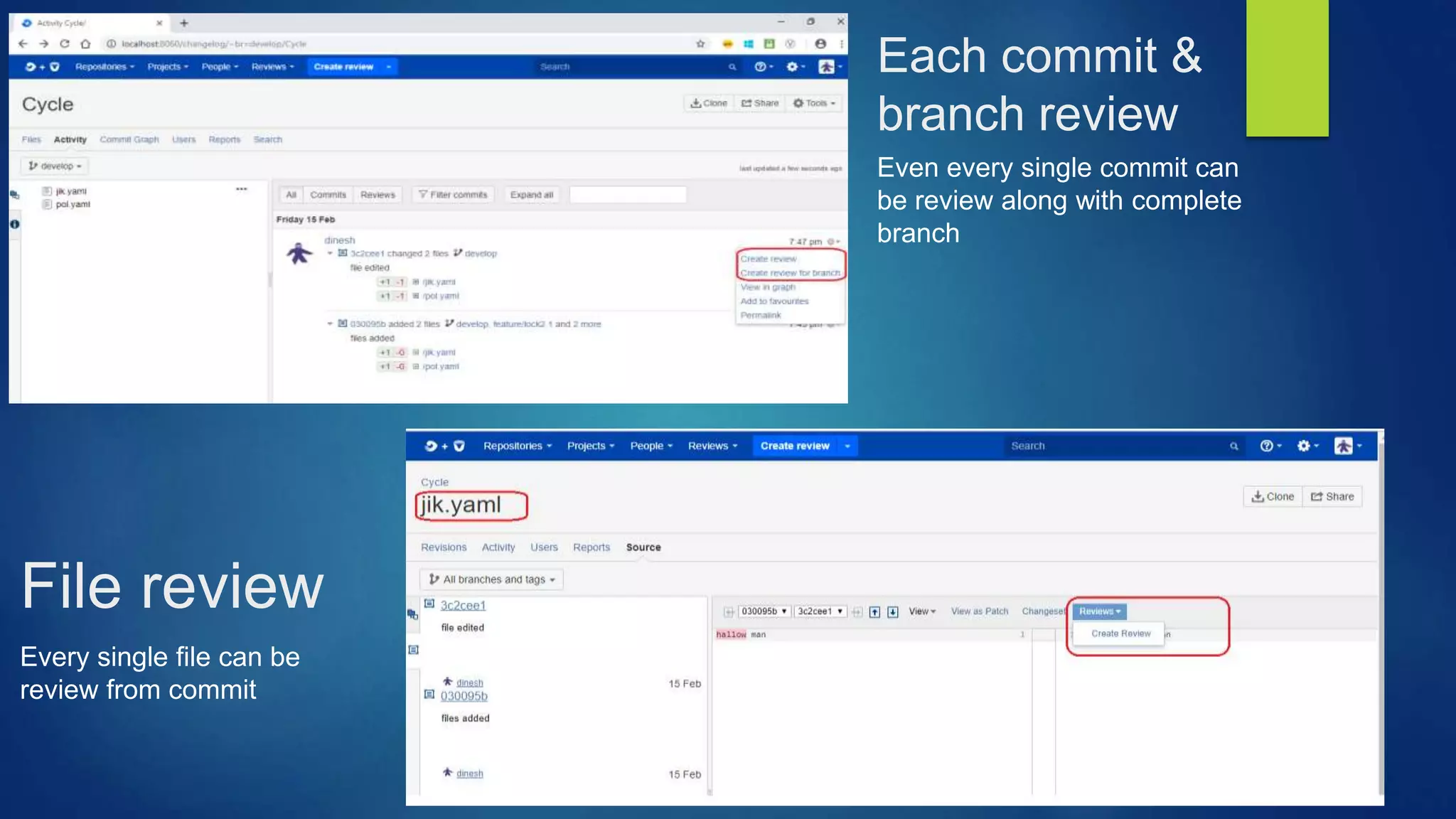Open the help question-mark menu in the jik.yaml window
The height and width of the screenshot is (819, 1456).
point(1266,446)
